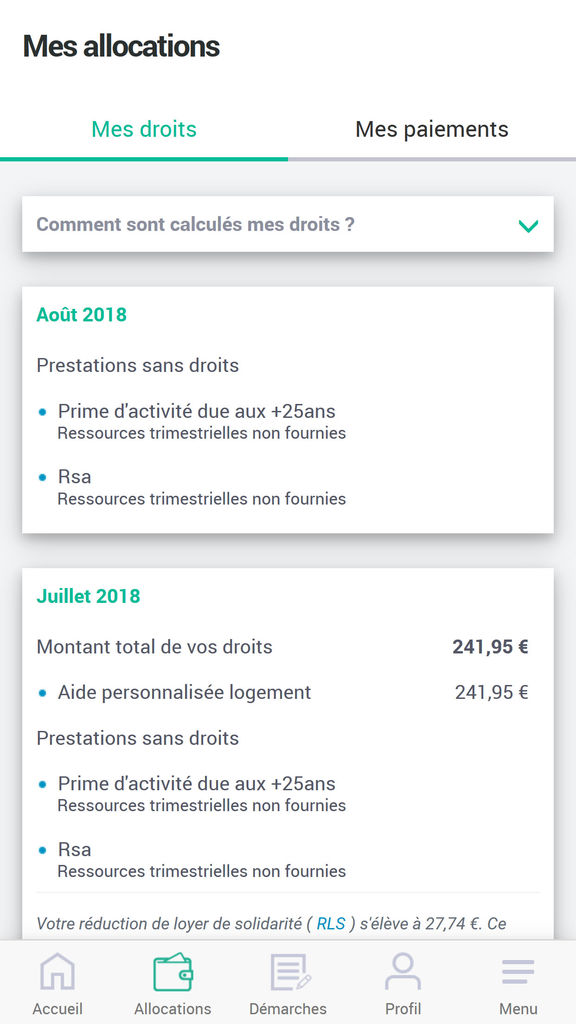This screenshot has width=576, height=1024.
Task: Tap the bold 241,95 € total amount
Action: [x=490, y=647]
